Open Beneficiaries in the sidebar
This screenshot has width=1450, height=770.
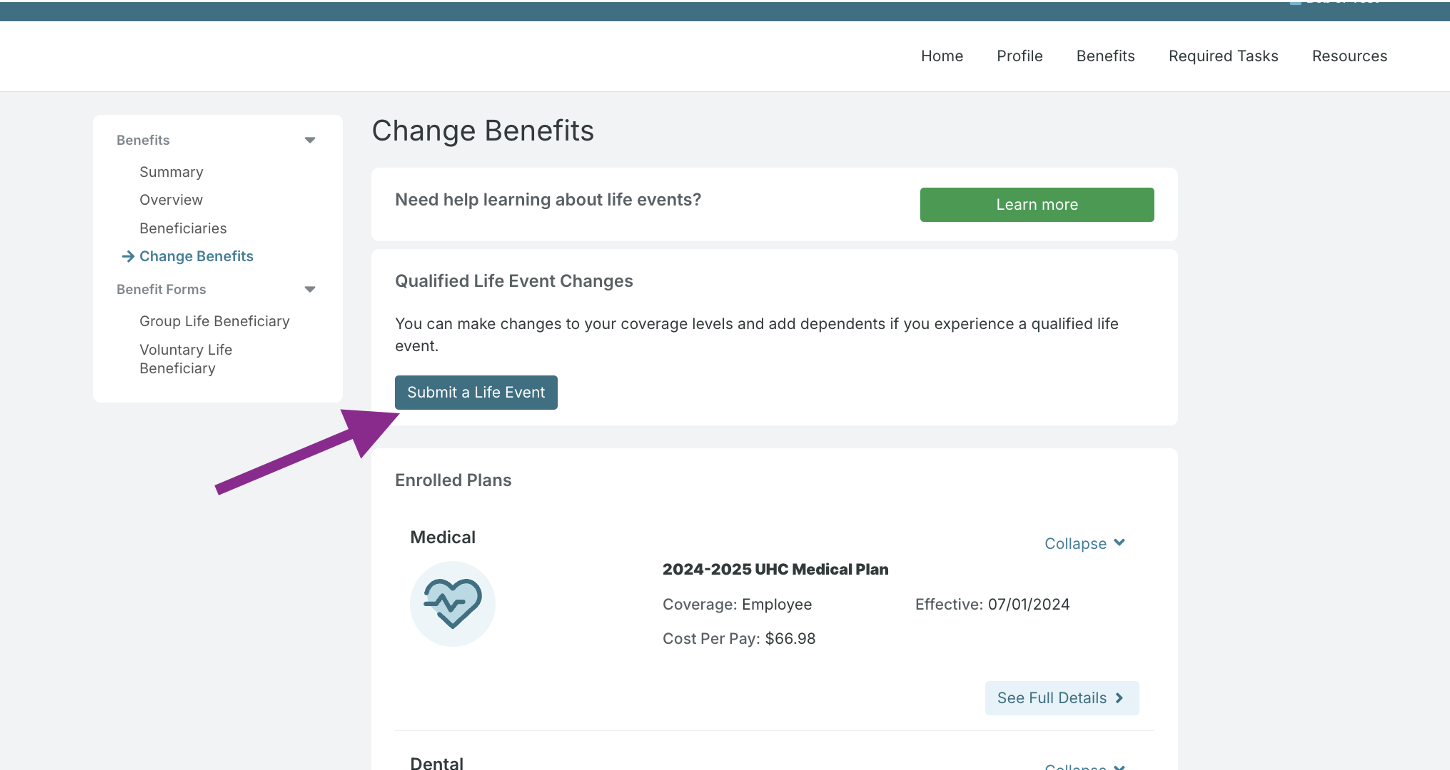(x=183, y=228)
